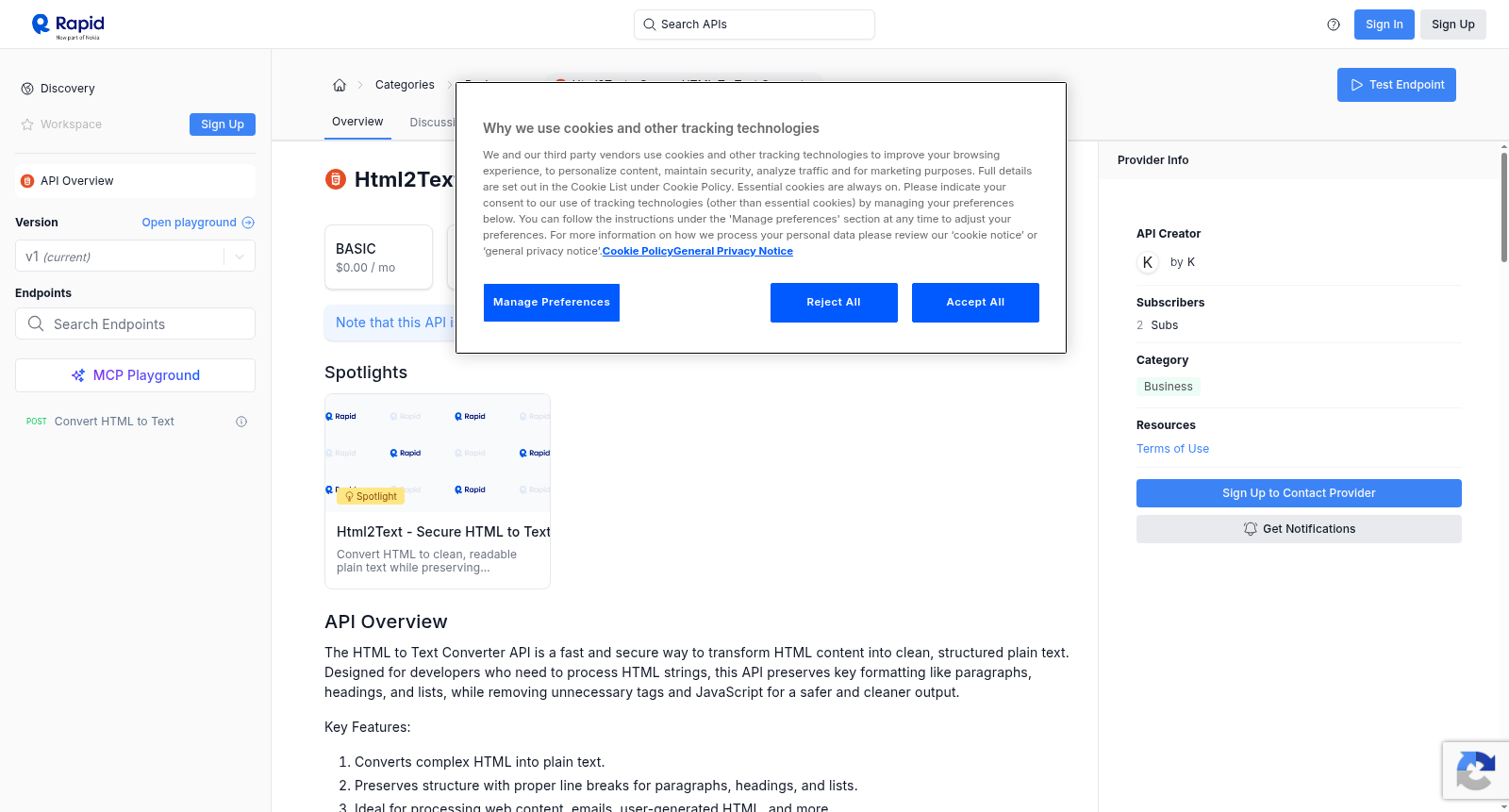
Task: Focus the Search APIs field
Action: [x=754, y=25]
